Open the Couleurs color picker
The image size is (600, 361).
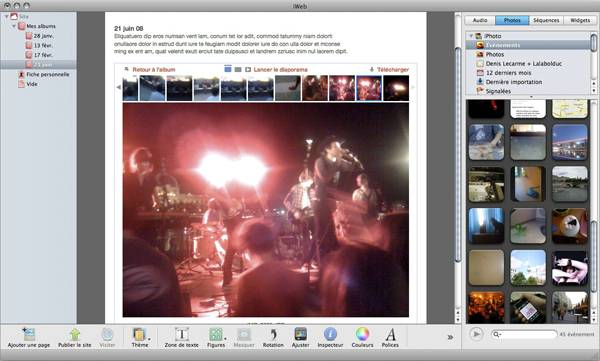click(362, 335)
